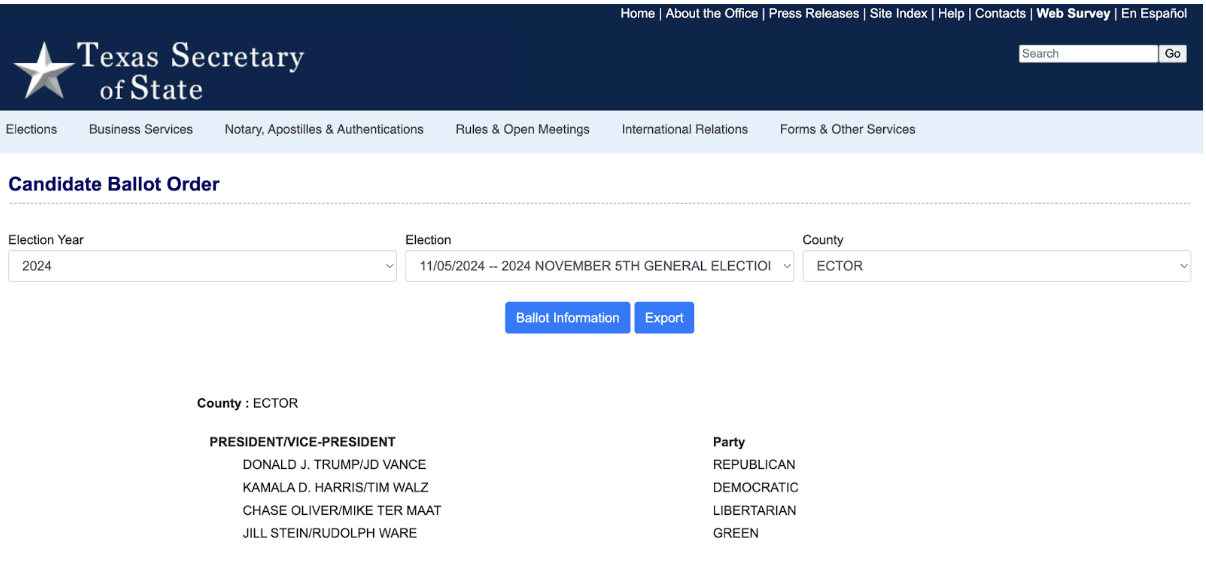The height and width of the screenshot is (564, 1206).
Task: Click the Help link in header
Action: coord(951,14)
